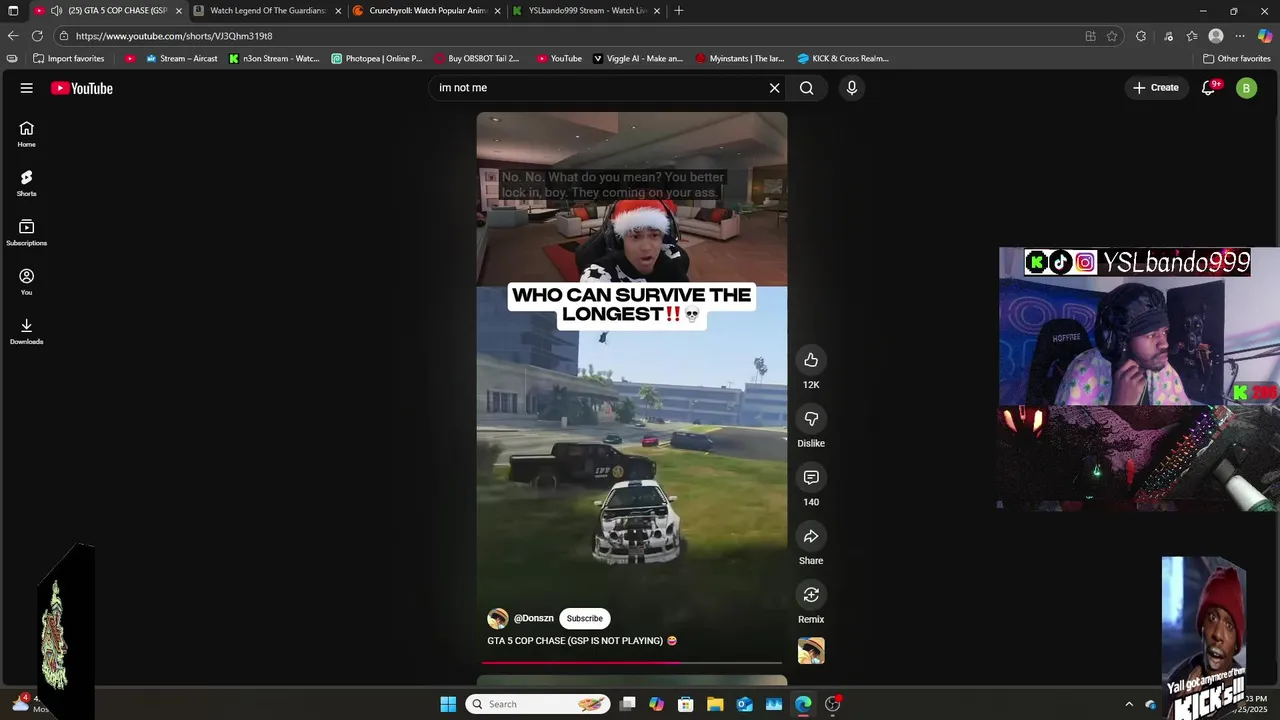This screenshot has height=720, width=1280.
Task: Open the You page in sidebar
Action: pyautogui.click(x=26, y=282)
